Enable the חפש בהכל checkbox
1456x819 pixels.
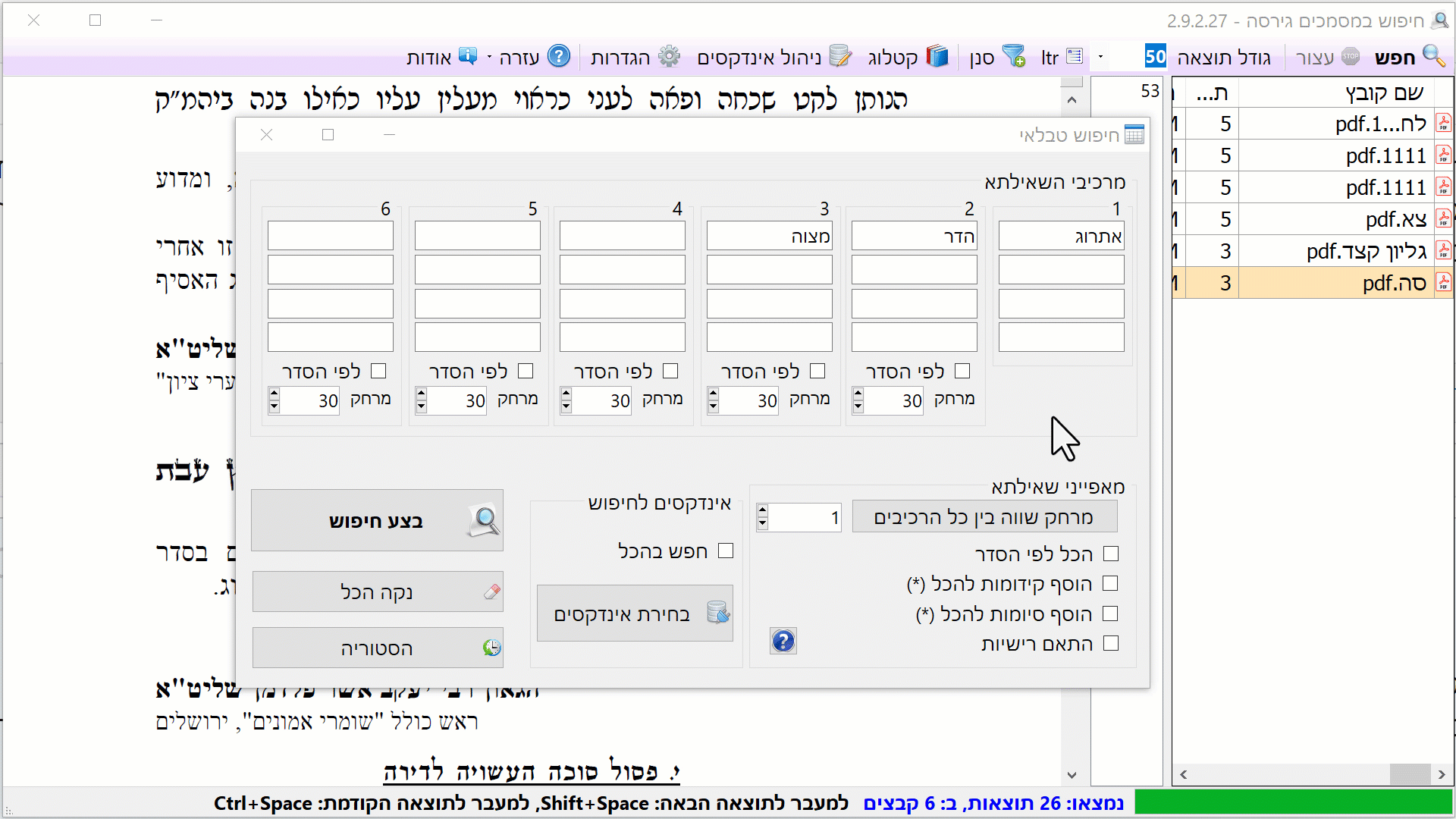pos(726,551)
